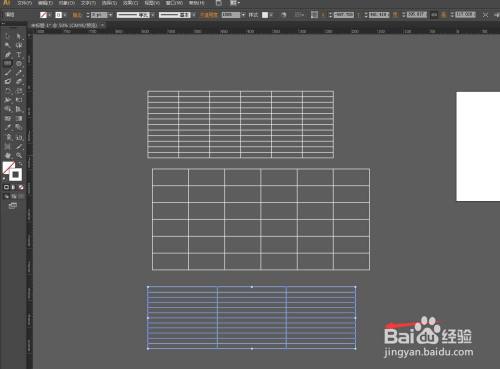Pick the Eyedropper tool

[8, 128]
